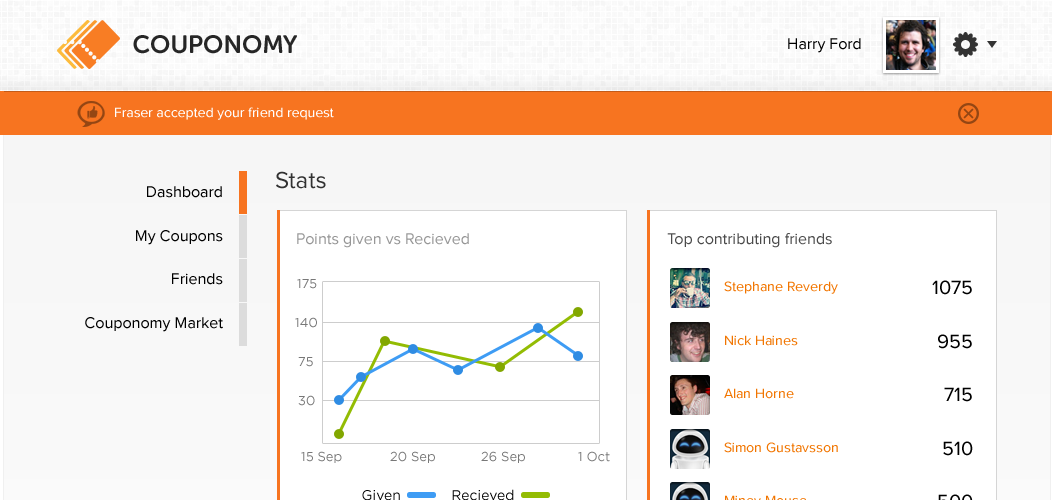The width and height of the screenshot is (1052, 500).
Task: Click the green Recieved legend swatch
Action: [x=535, y=494]
